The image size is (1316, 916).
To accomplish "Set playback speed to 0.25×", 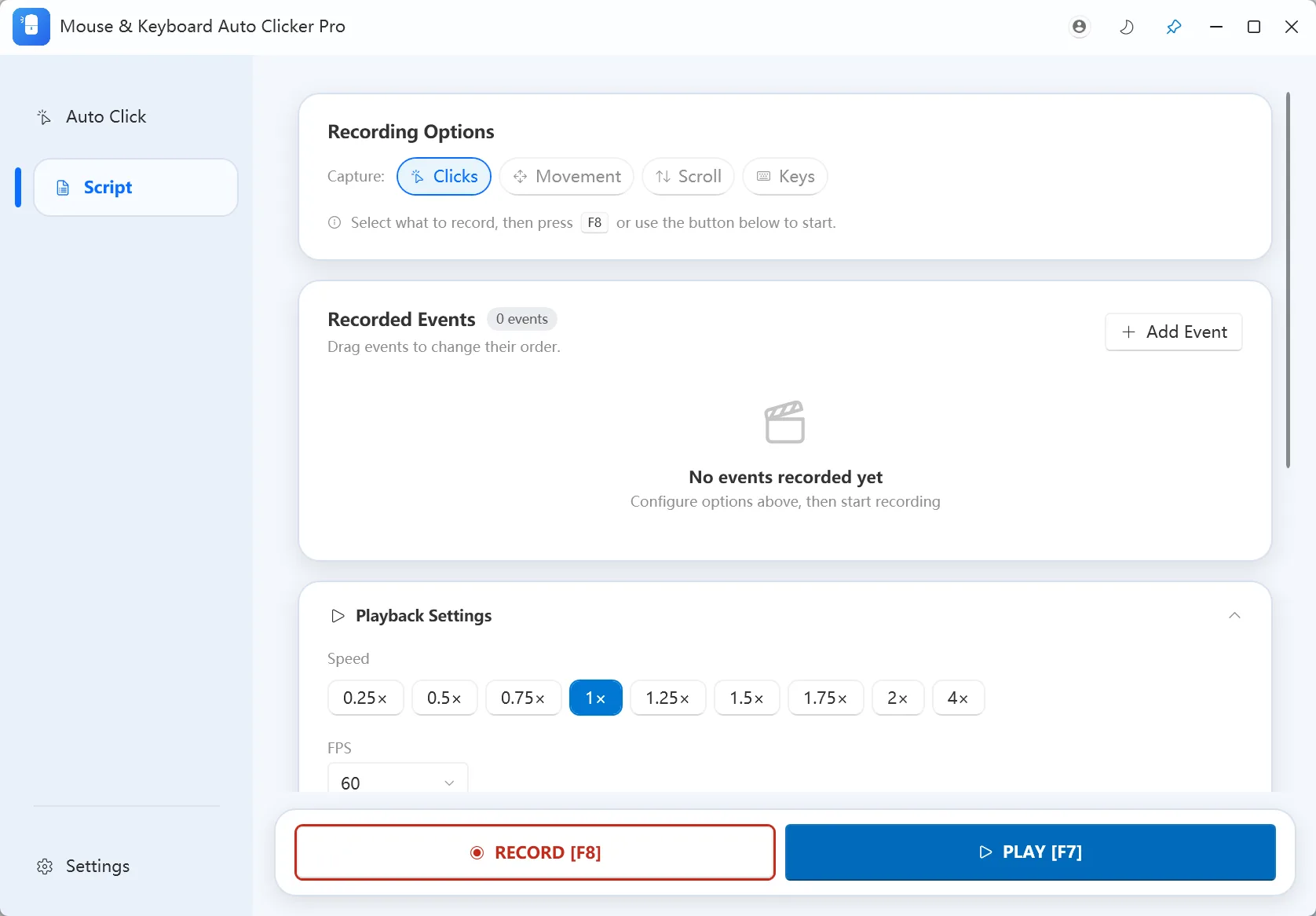I will [x=365, y=698].
